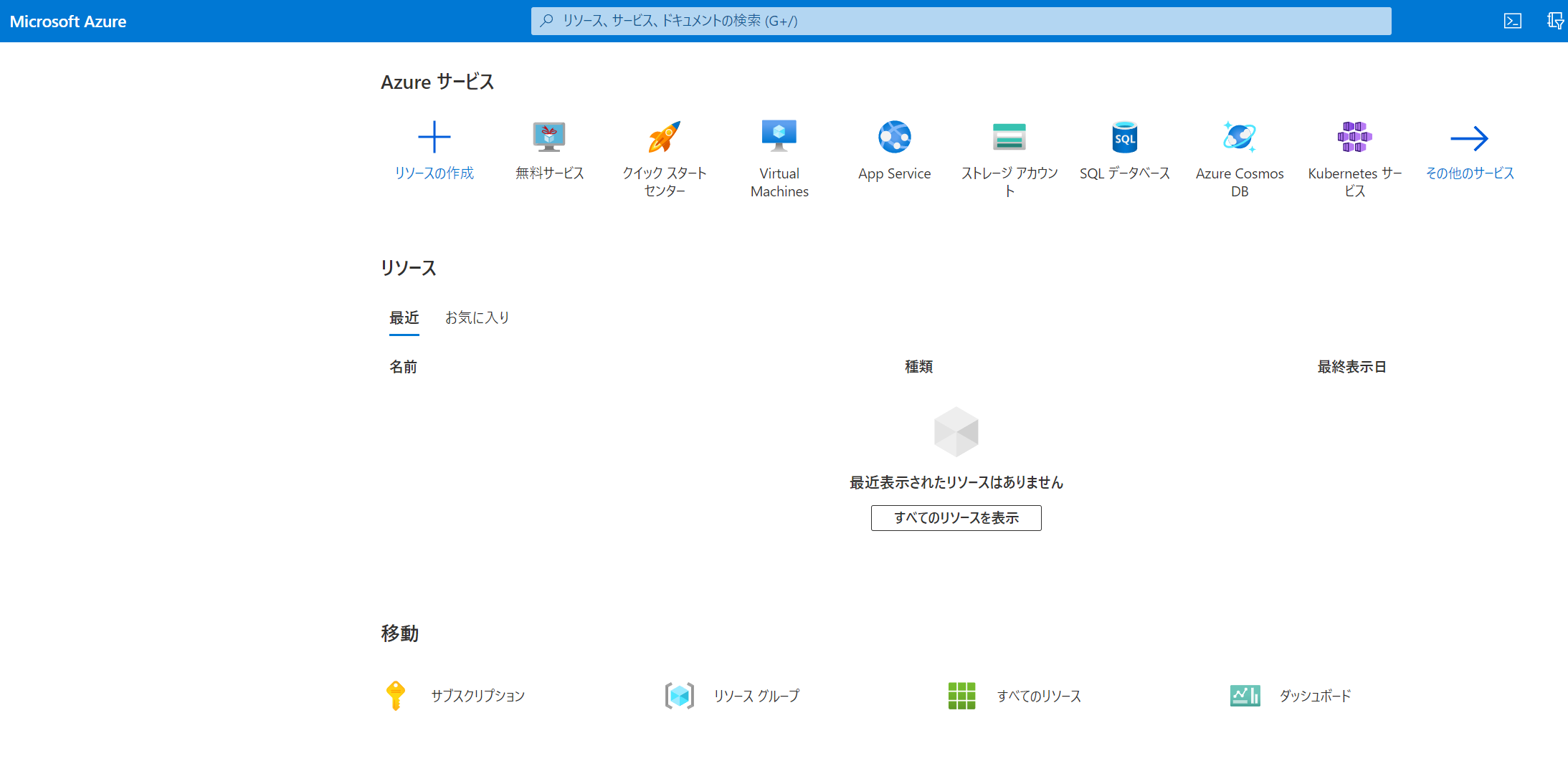Click the 無料サービス label
The image size is (1568, 771).
click(549, 173)
